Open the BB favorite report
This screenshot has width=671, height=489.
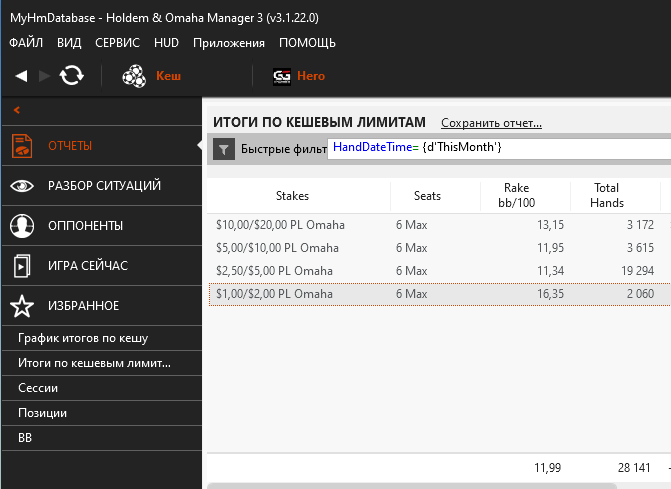(x=102, y=438)
